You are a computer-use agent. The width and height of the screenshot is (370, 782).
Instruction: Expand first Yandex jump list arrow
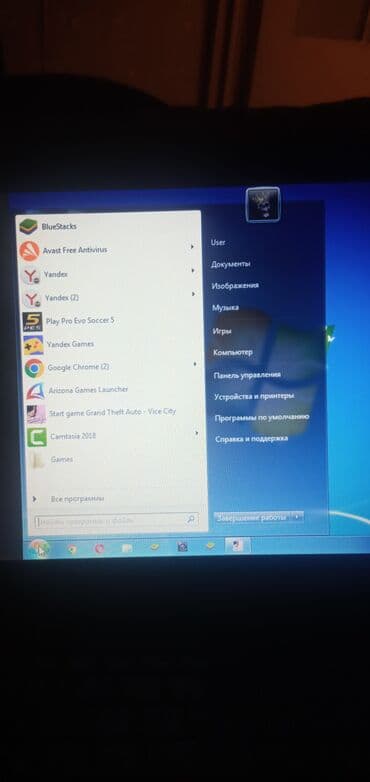pyautogui.click(x=192, y=271)
